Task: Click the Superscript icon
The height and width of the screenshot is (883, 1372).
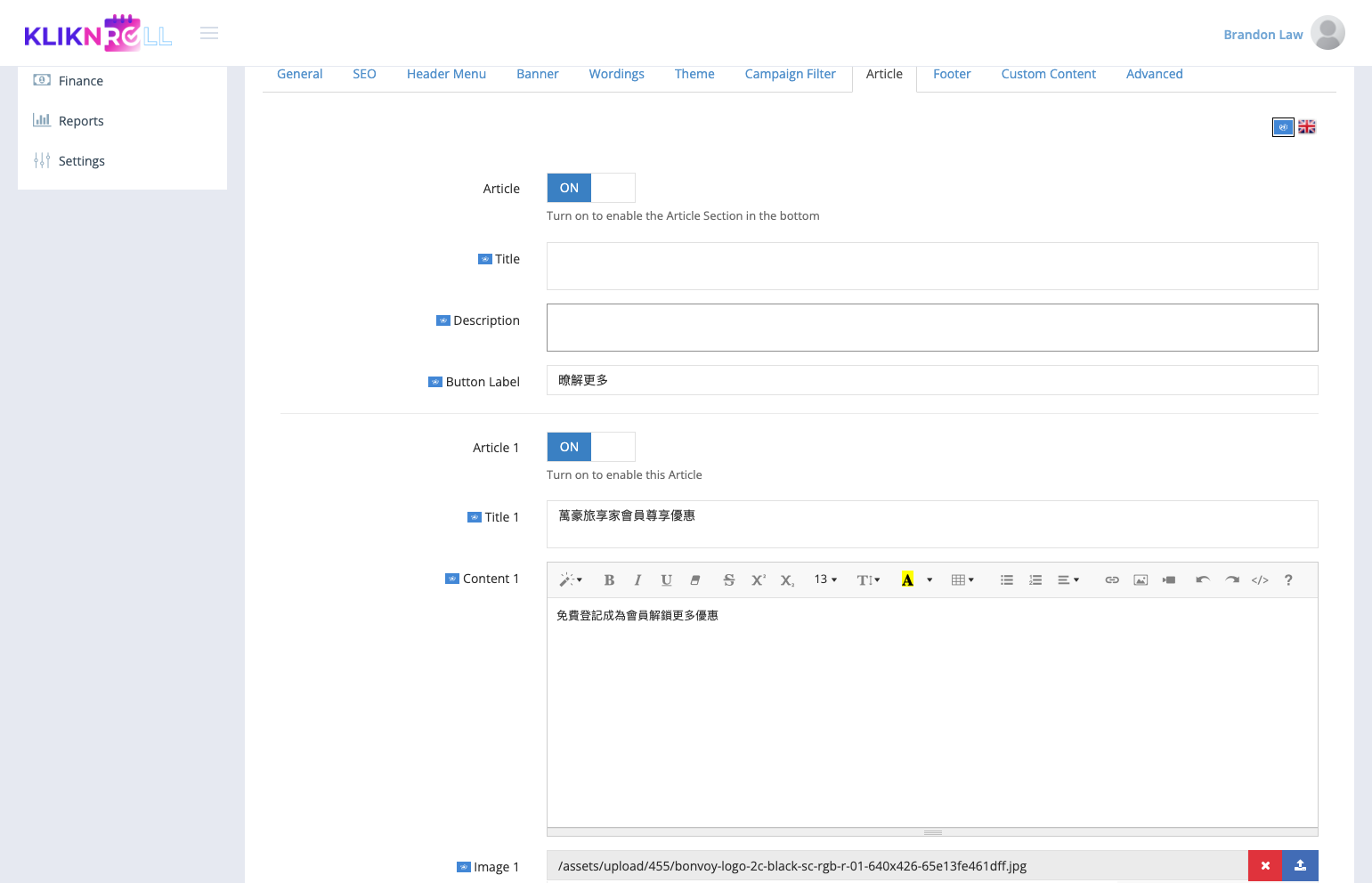Action: pos(758,580)
